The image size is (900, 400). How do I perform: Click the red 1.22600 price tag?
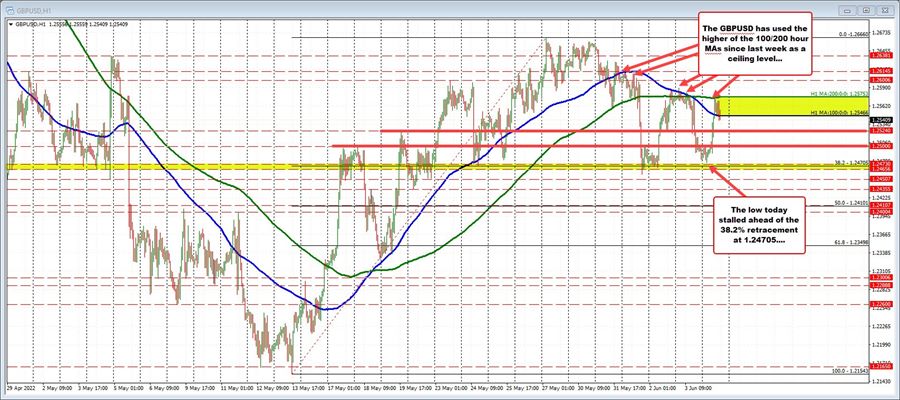pyautogui.click(x=881, y=304)
